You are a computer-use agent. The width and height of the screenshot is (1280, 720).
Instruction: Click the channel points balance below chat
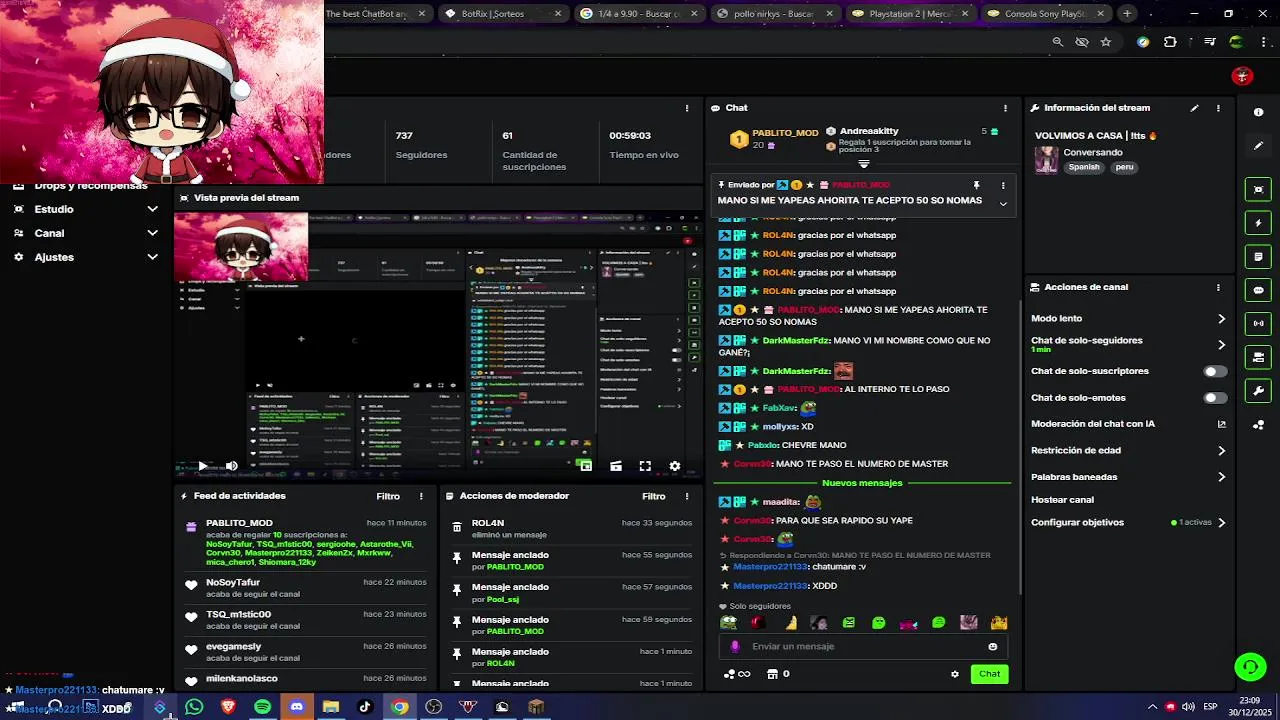(x=737, y=674)
